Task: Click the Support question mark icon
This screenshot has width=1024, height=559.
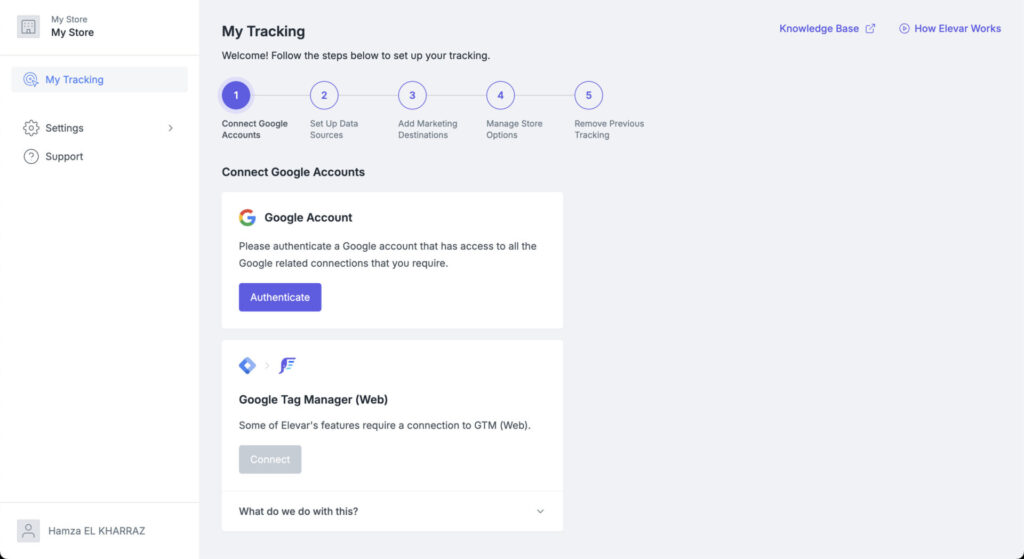Action: [x=31, y=157]
